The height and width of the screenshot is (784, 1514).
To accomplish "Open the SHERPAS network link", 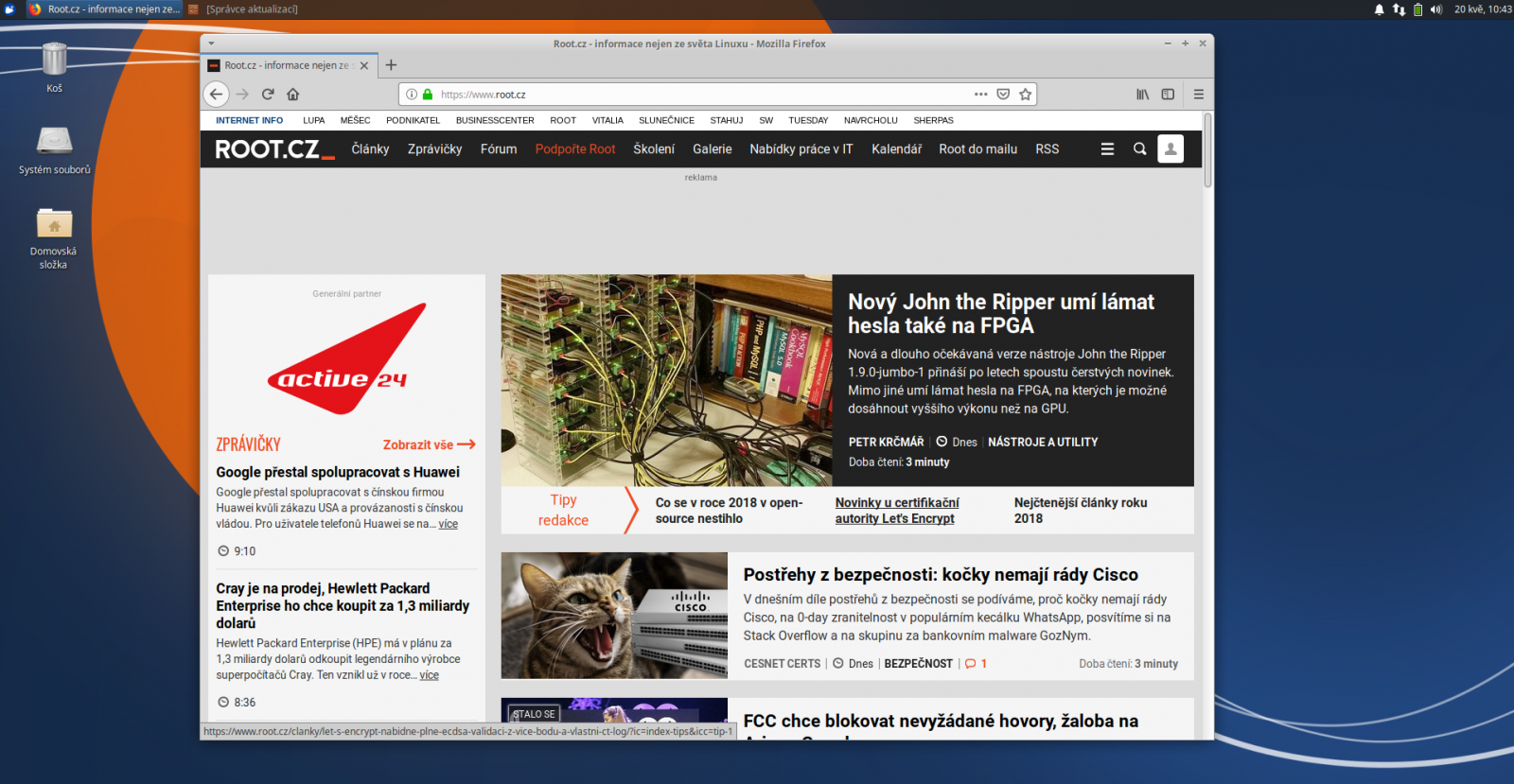I will pyautogui.click(x=933, y=121).
